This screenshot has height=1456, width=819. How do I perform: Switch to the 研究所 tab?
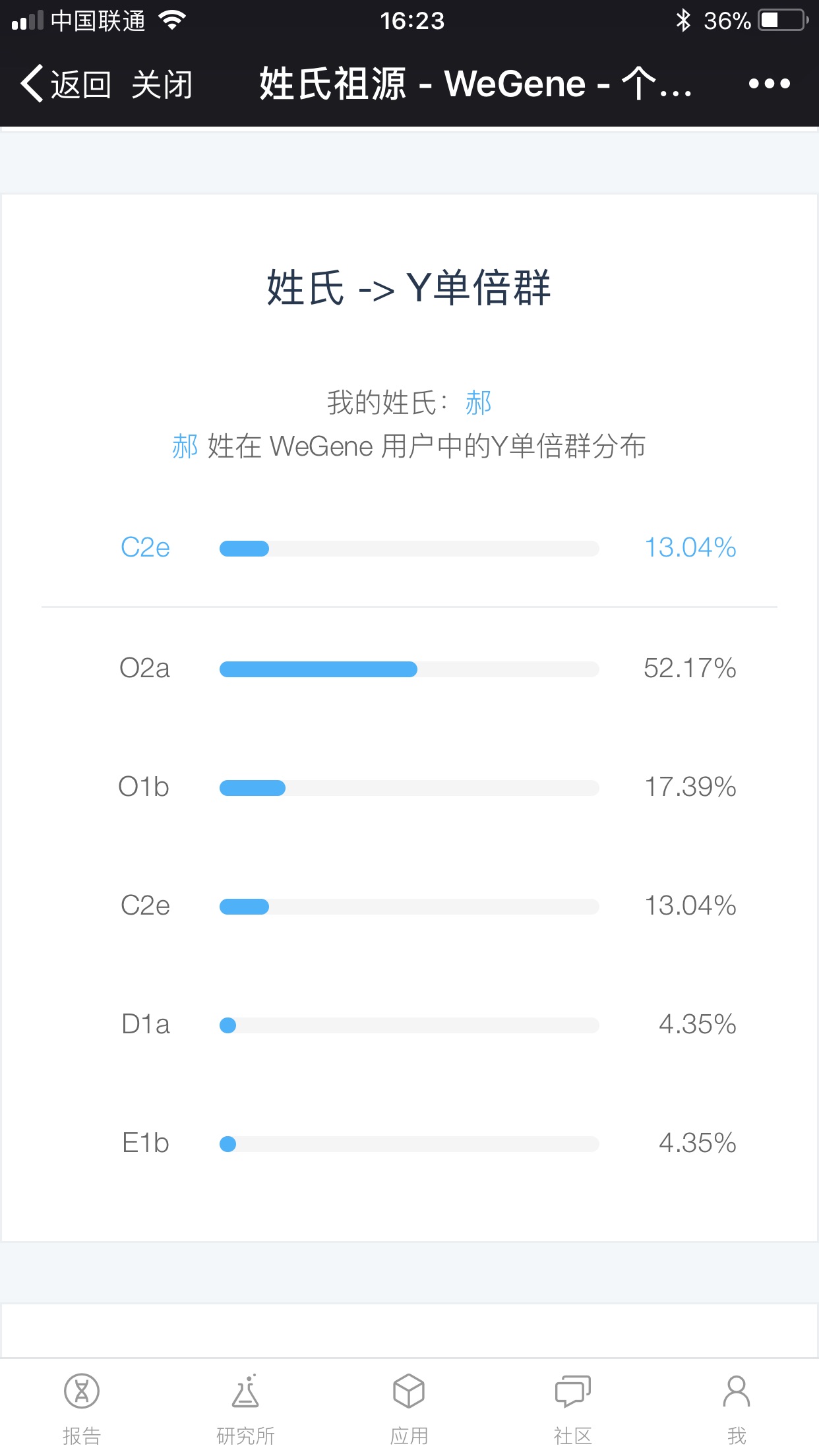coord(245,1435)
